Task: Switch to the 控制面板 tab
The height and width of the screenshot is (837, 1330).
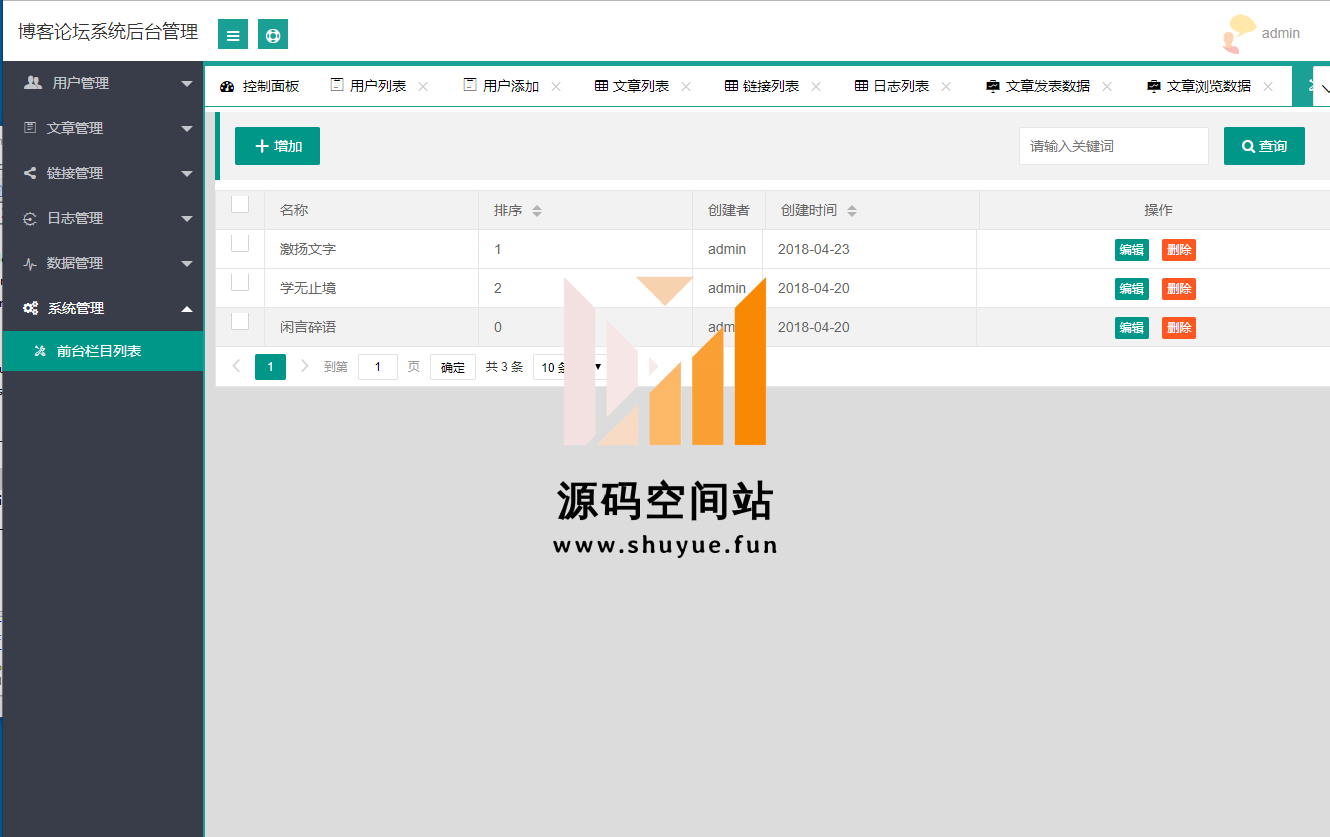Action: [259, 86]
